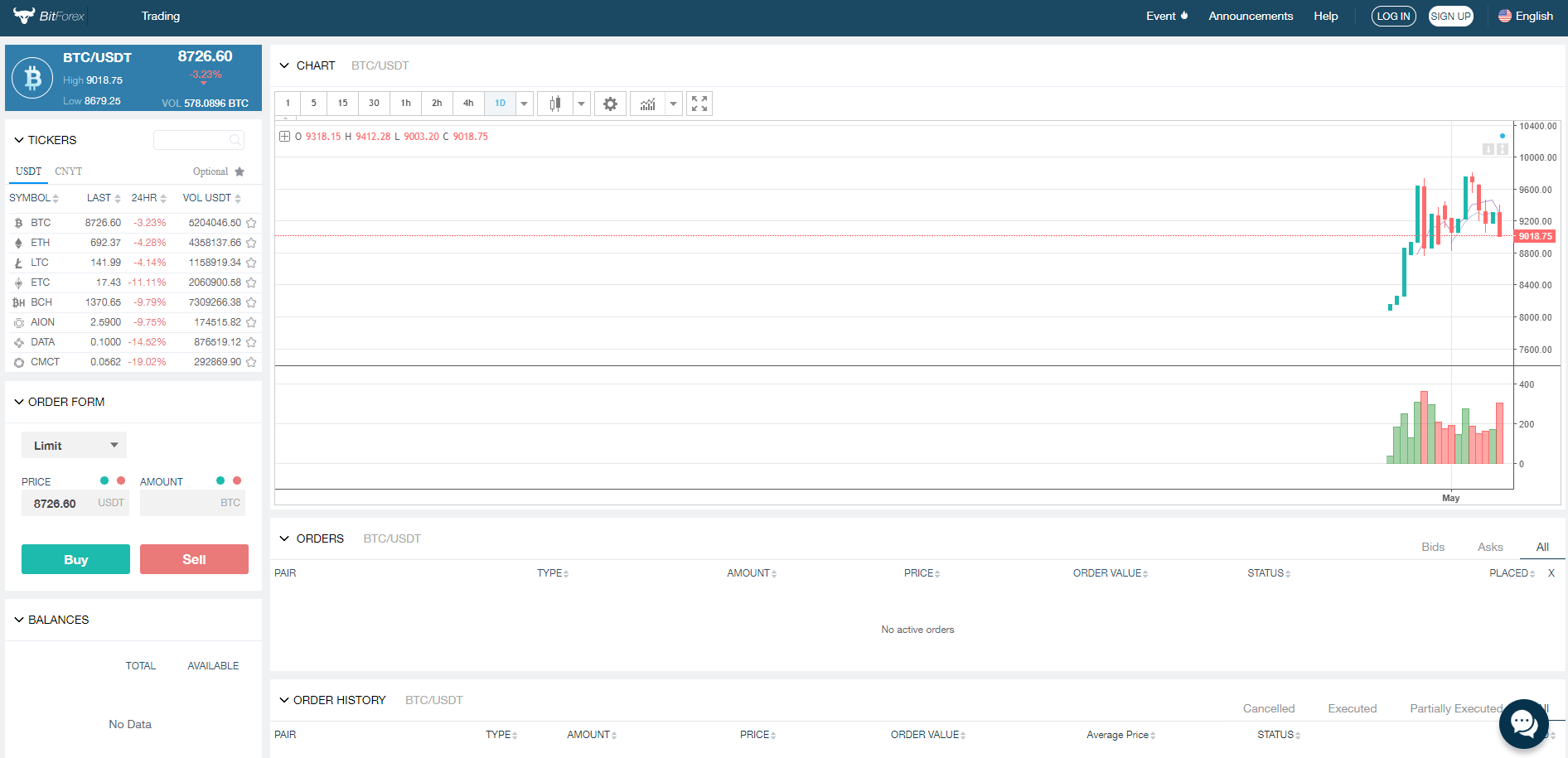Image resolution: width=1568 pixels, height=758 pixels.
Task: Select the 15 minute interval
Action: pyautogui.click(x=342, y=104)
